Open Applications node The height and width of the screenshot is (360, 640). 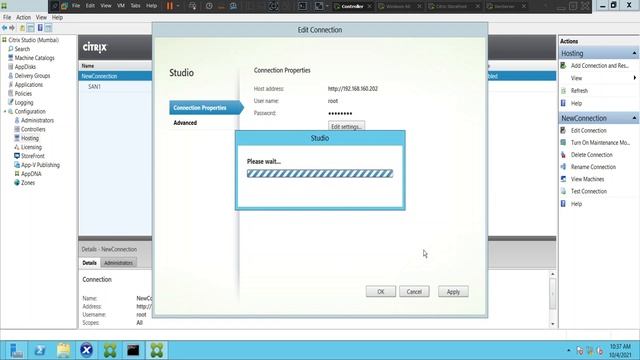point(29,84)
